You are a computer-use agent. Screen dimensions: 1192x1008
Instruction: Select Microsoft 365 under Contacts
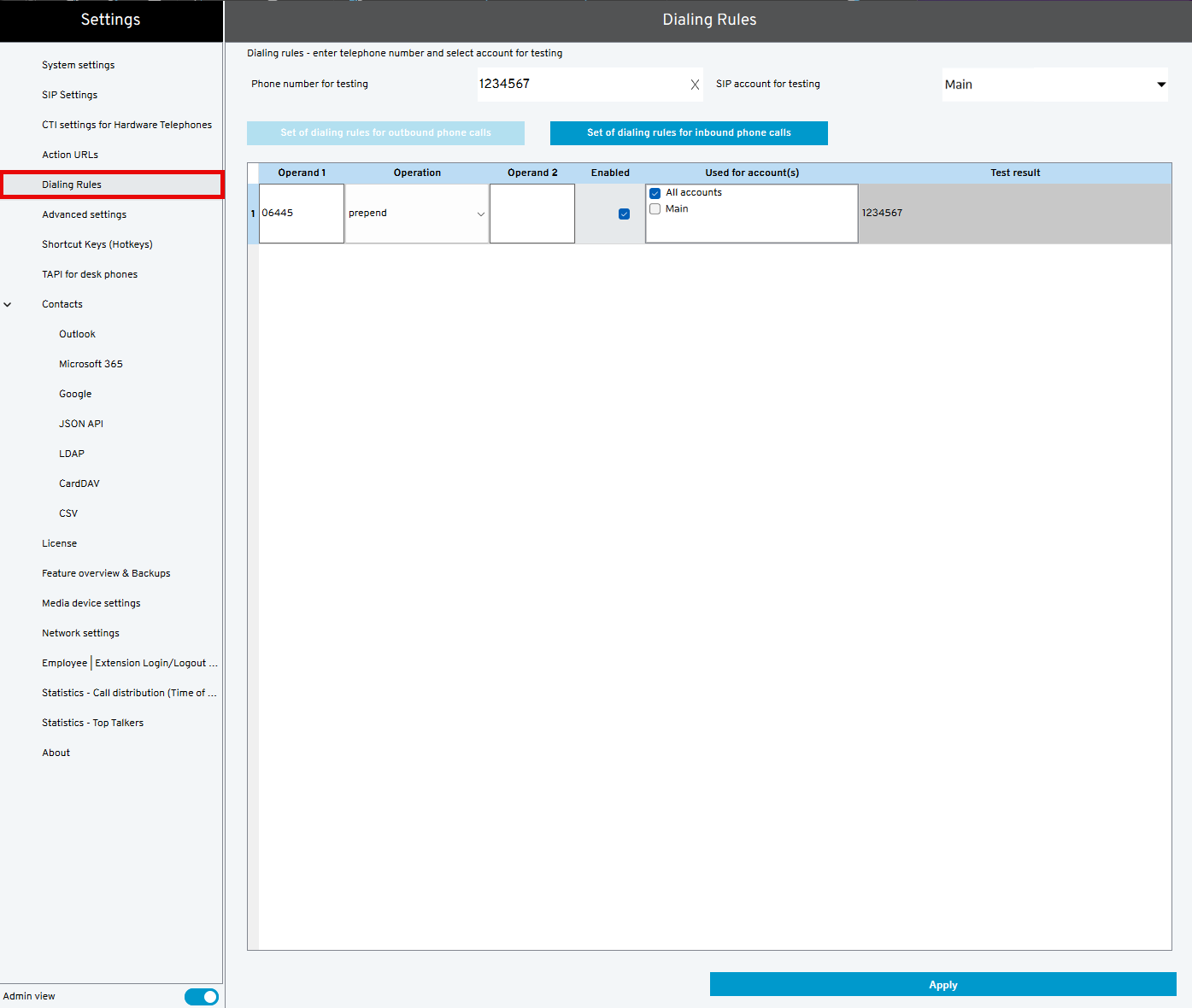click(91, 364)
